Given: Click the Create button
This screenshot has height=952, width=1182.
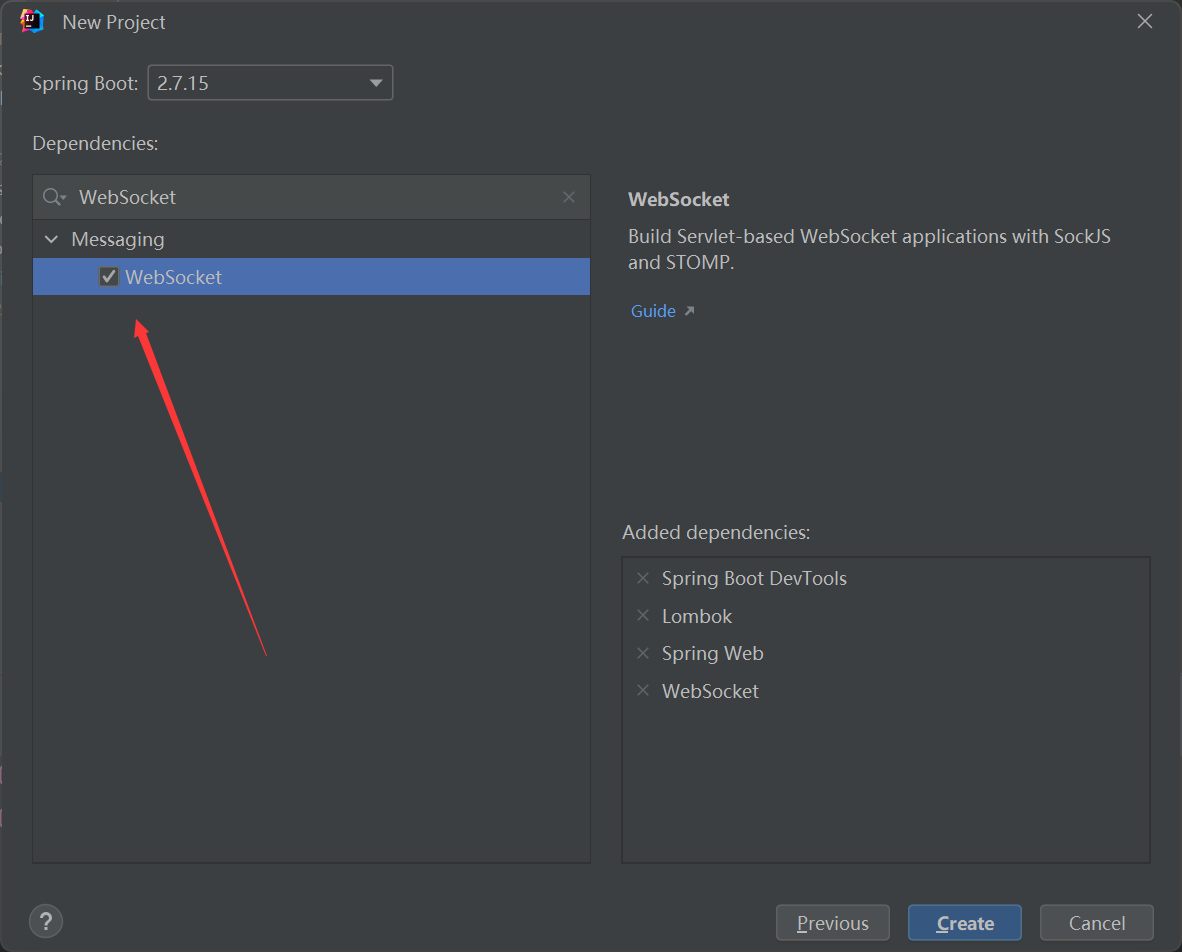Looking at the screenshot, I should pos(964,923).
